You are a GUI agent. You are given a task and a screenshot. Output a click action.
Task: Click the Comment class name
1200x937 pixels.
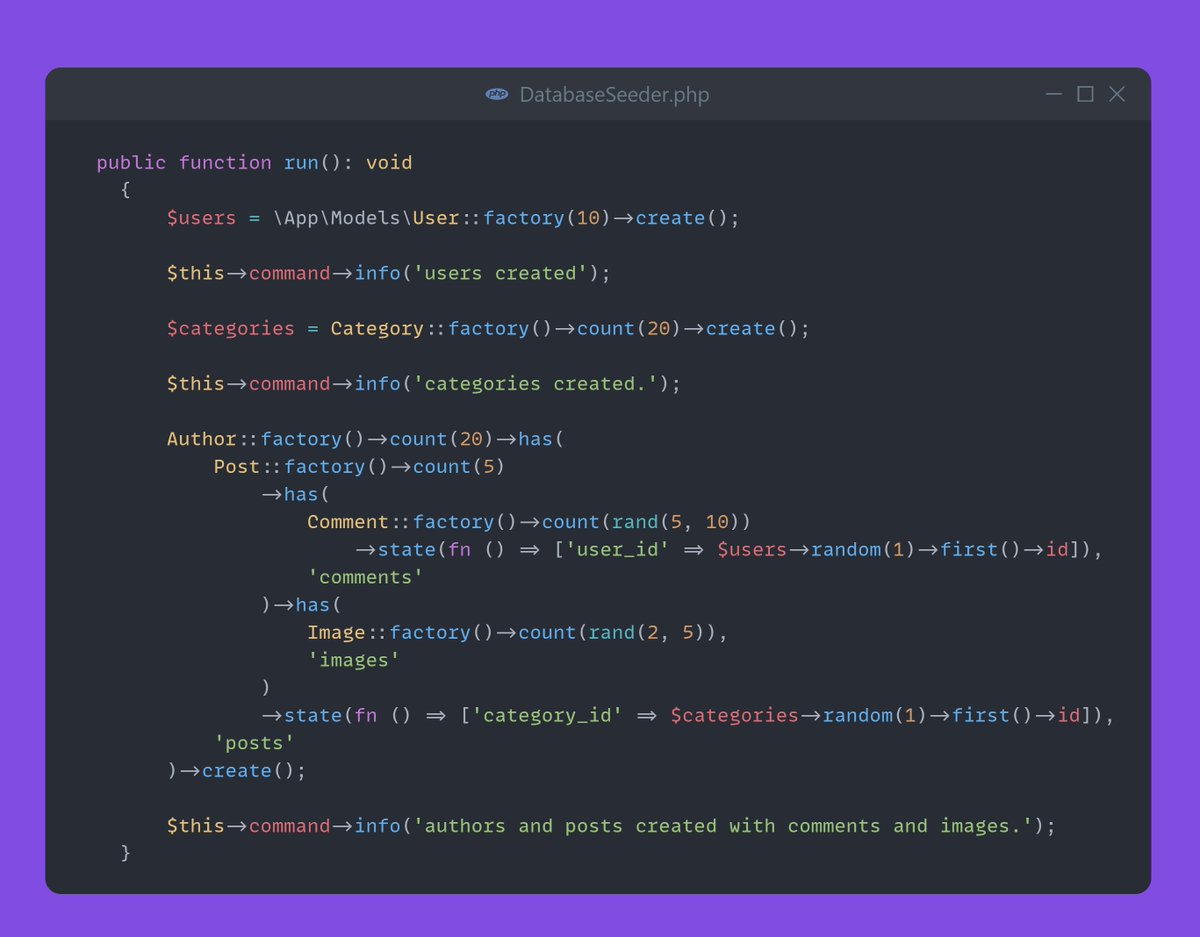348,522
